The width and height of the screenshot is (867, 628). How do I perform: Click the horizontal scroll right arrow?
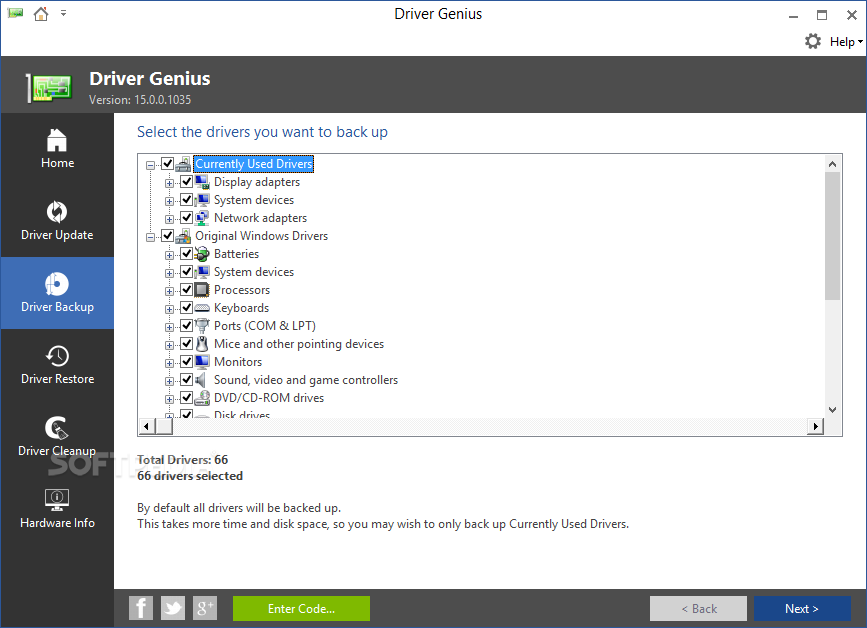pyautogui.click(x=816, y=426)
